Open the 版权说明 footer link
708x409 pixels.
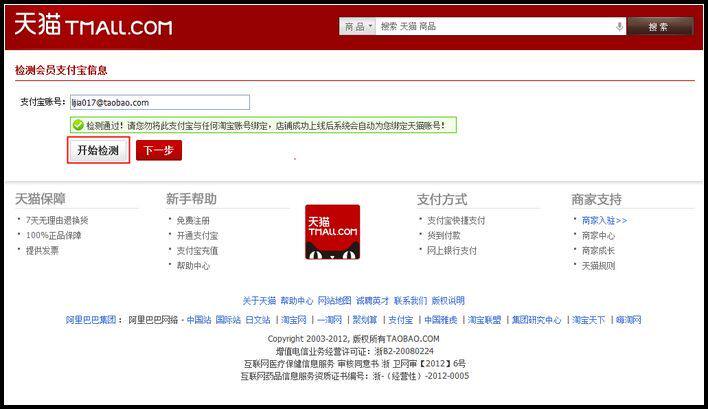click(448, 301)
